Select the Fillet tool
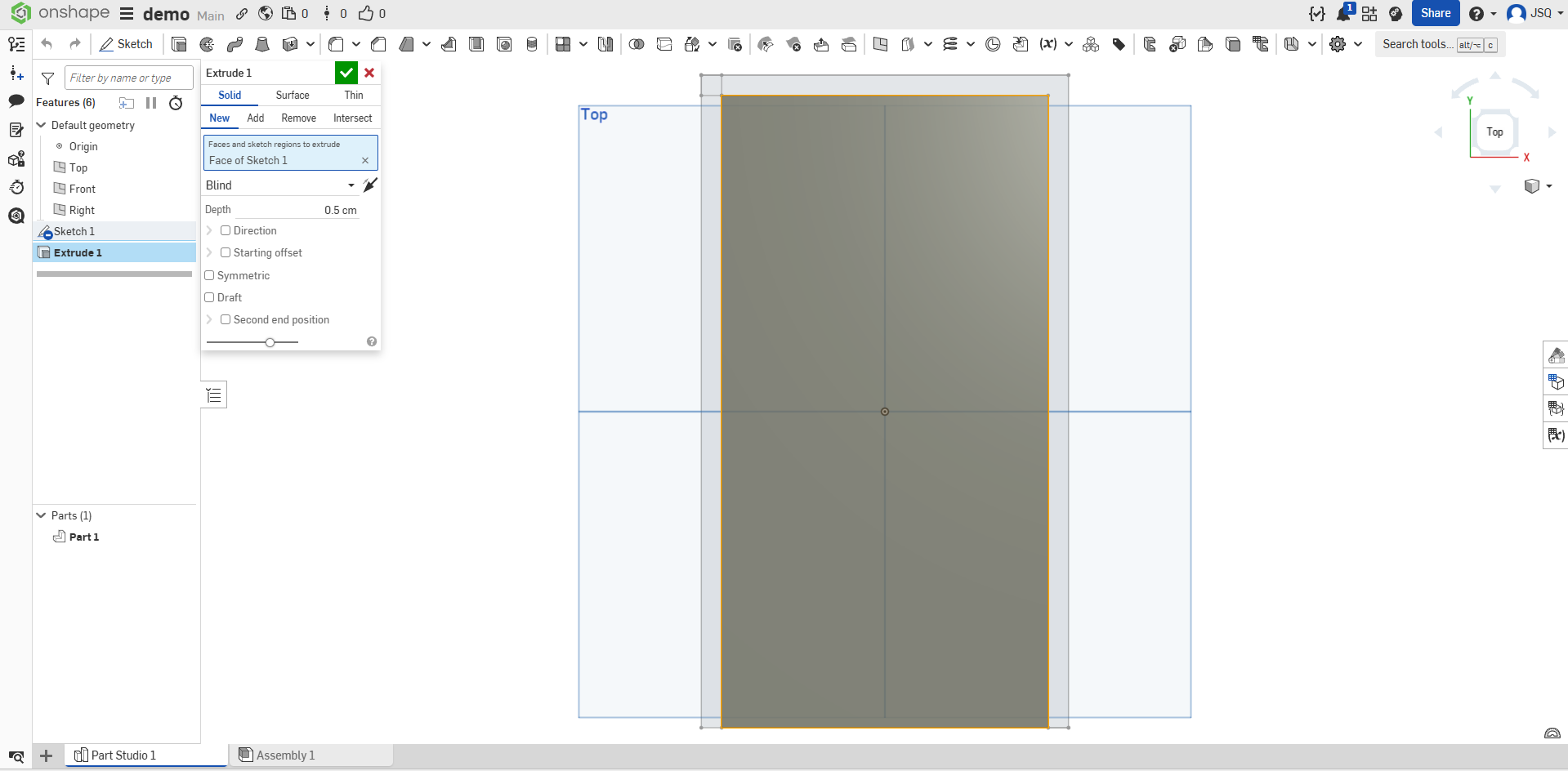The width and height of the screenshot is (1568, 771). coord(336,44)
